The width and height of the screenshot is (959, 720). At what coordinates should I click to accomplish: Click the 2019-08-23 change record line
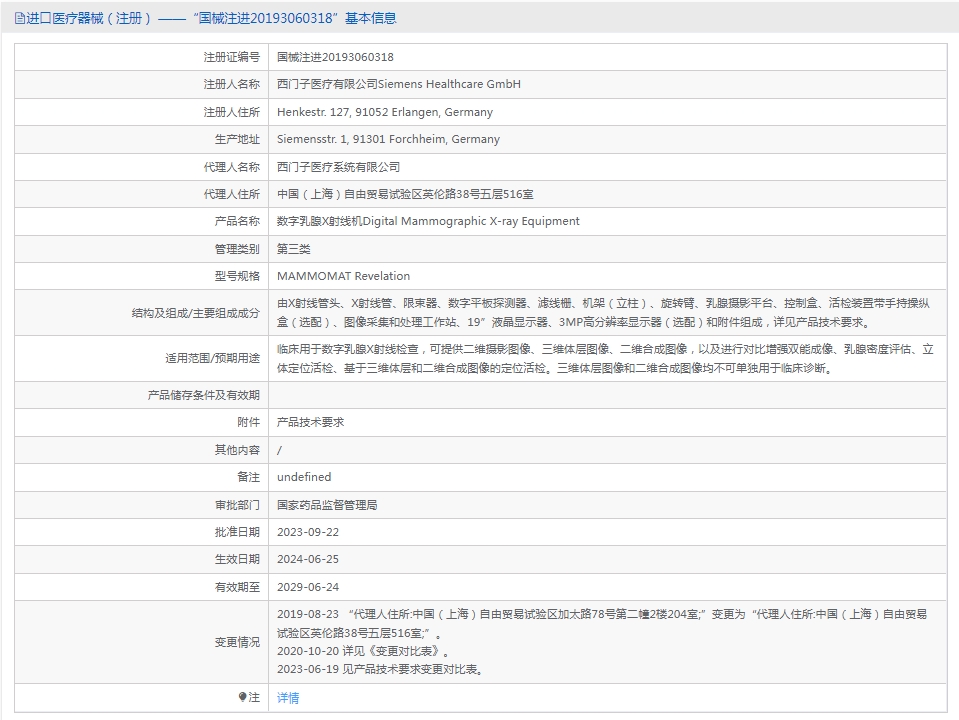coord(602,623)
